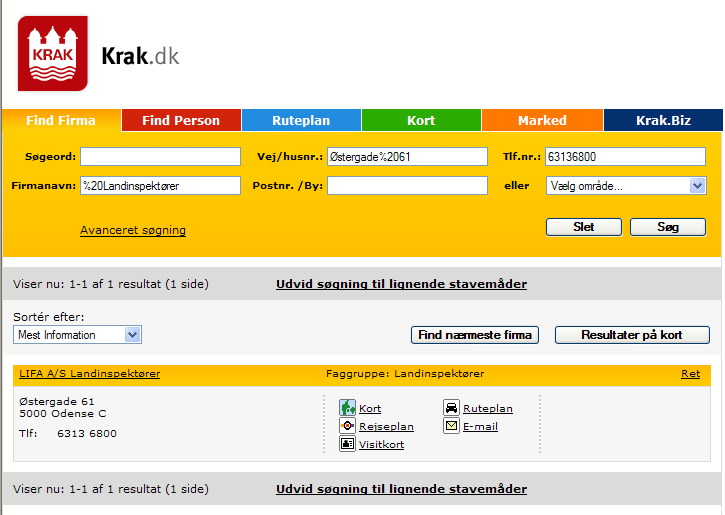Click phone number 6313 6800
725x515 pixels.
pos(87,434)
